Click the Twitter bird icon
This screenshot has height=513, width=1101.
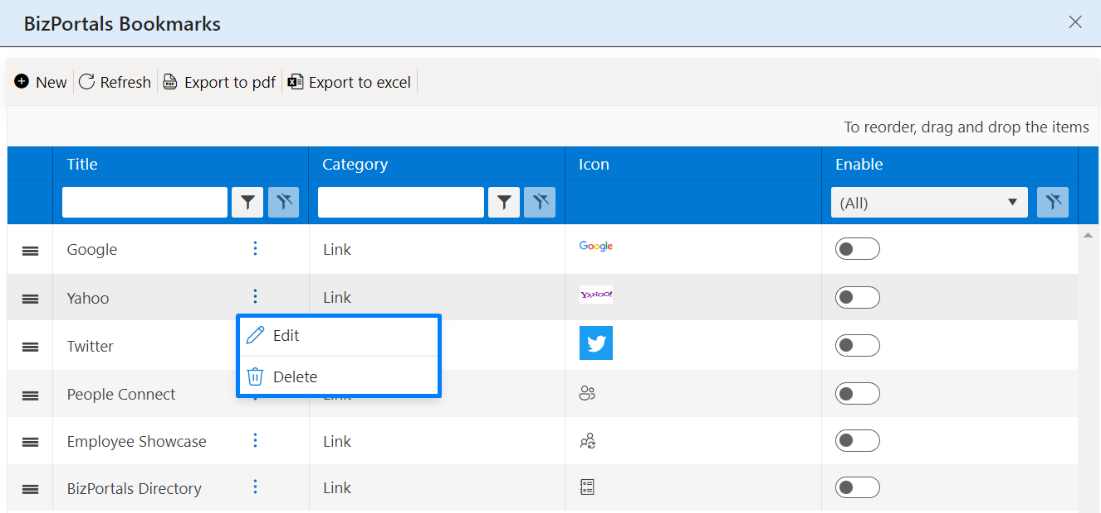[596, 343]
